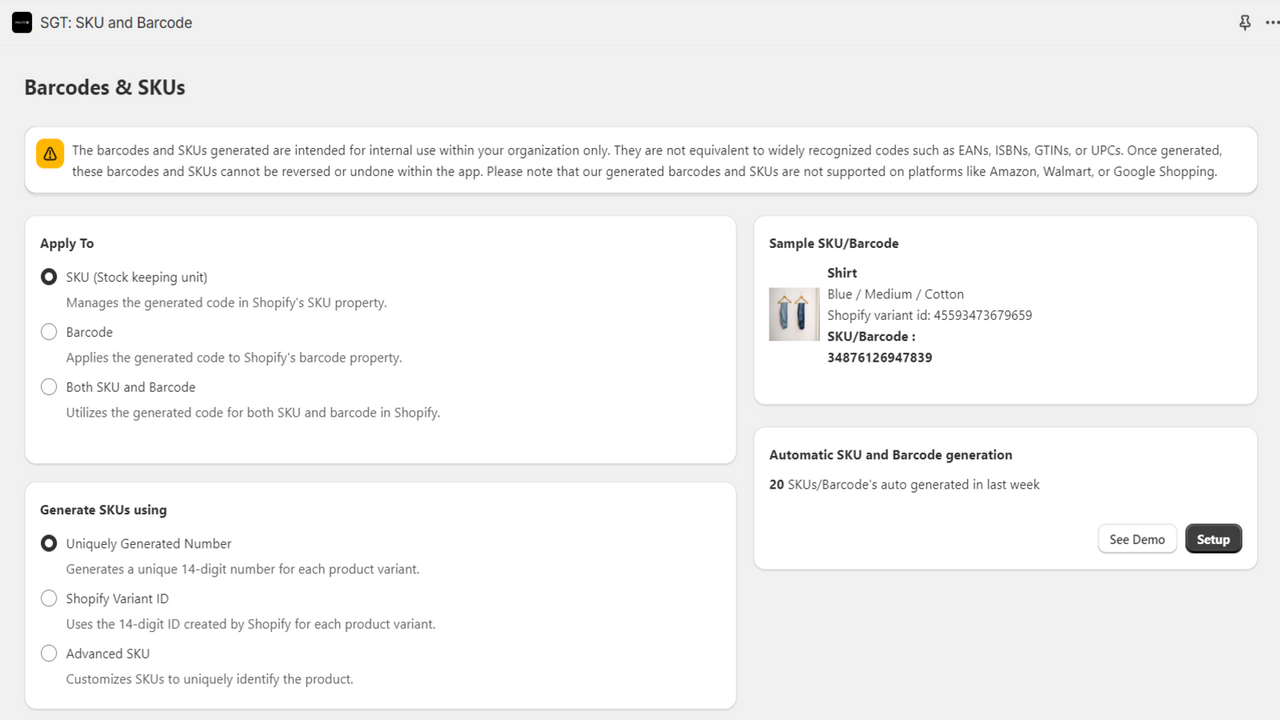
Task: Pin the SGT app using the pin icon
Action: point(1244,22)
